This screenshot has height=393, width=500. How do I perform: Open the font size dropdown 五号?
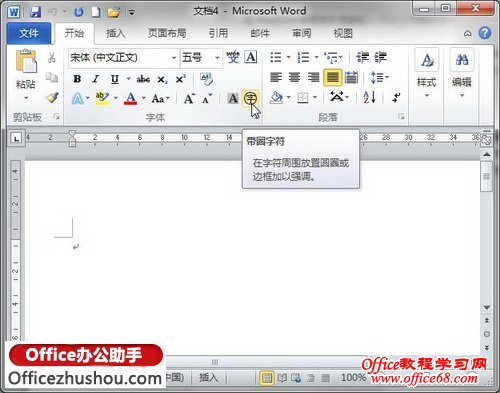click(x=217, y=58)
